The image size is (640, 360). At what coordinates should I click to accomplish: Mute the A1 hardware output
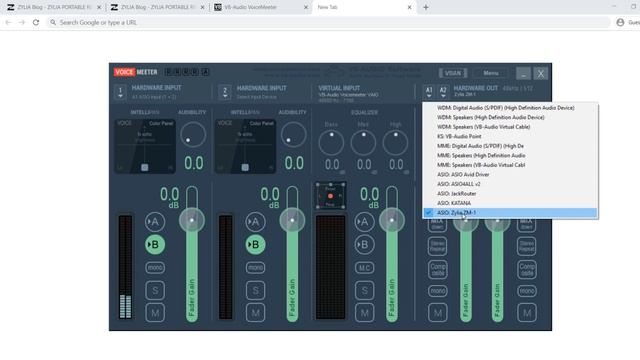[x=438, y=313]
